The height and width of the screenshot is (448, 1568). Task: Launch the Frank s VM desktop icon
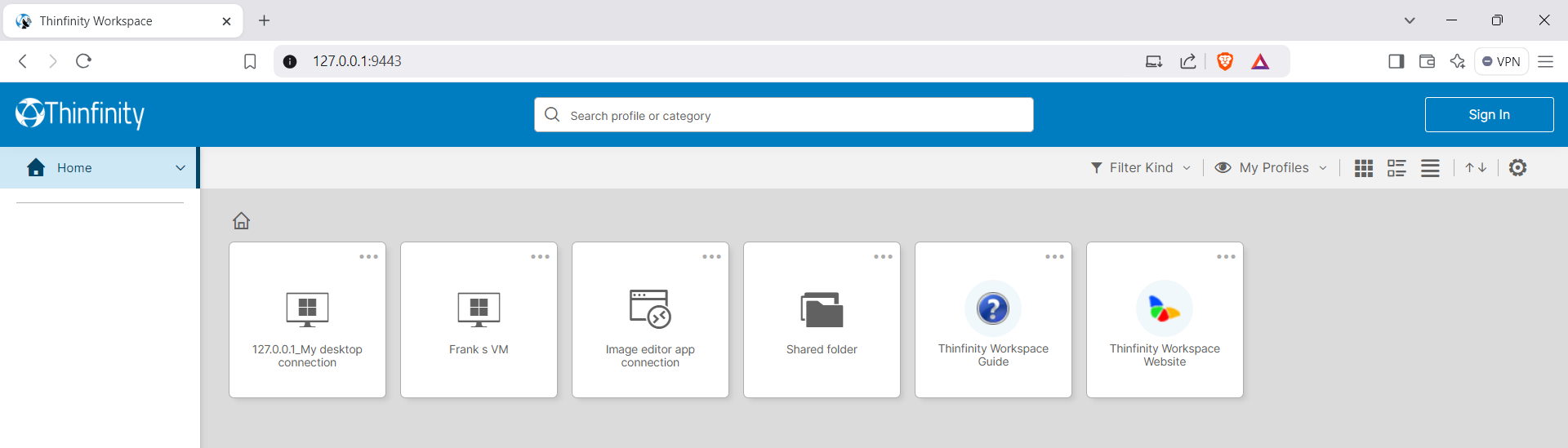pos(479,308)
